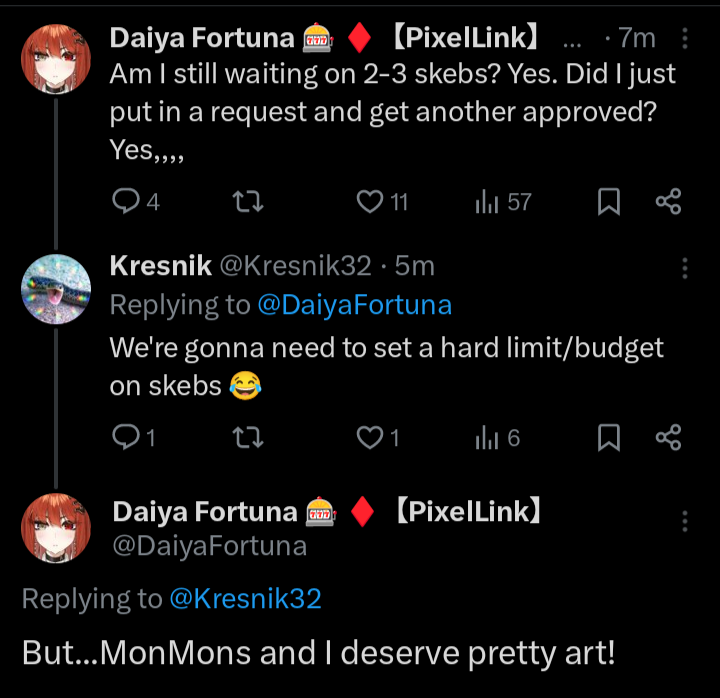The width and height of the screenshot is (720, 698).
Task: Like the tweet with 11 likes
Action: click(x=370, y=203)
